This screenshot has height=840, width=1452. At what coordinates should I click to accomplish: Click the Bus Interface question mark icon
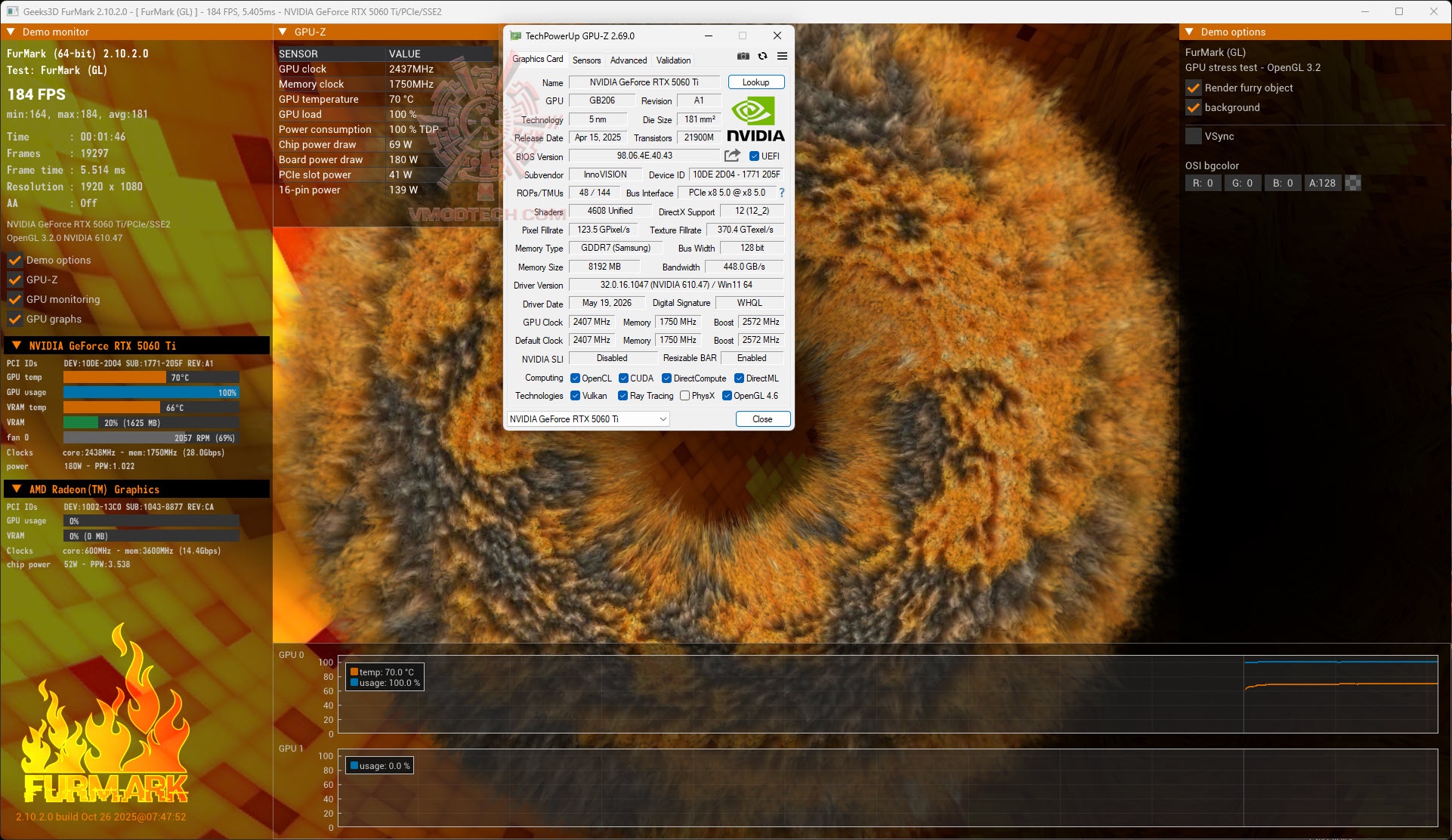click(782, 193)
